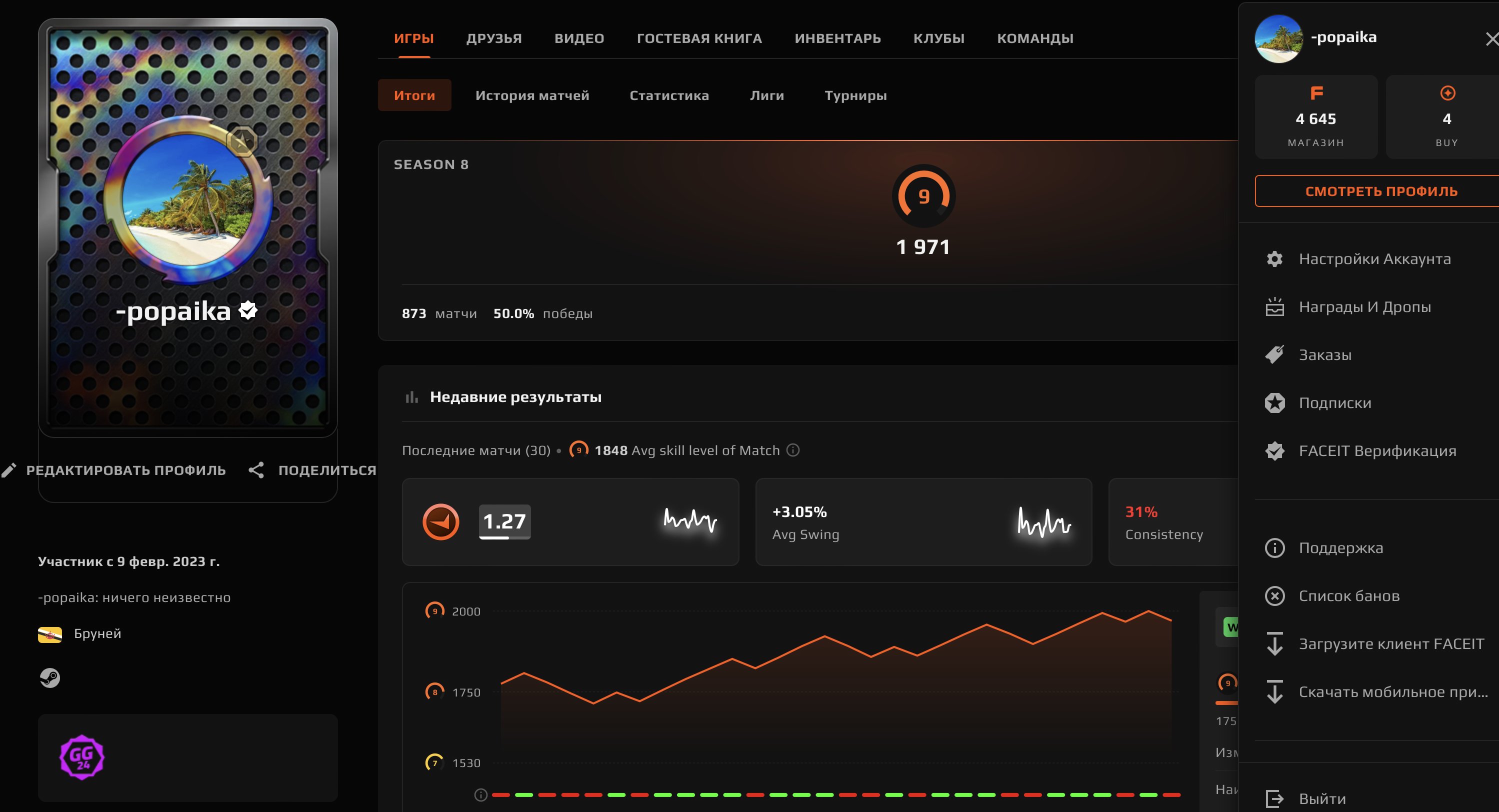
Task: Click the Выйти logout icon
Action: pos(1274,798)
